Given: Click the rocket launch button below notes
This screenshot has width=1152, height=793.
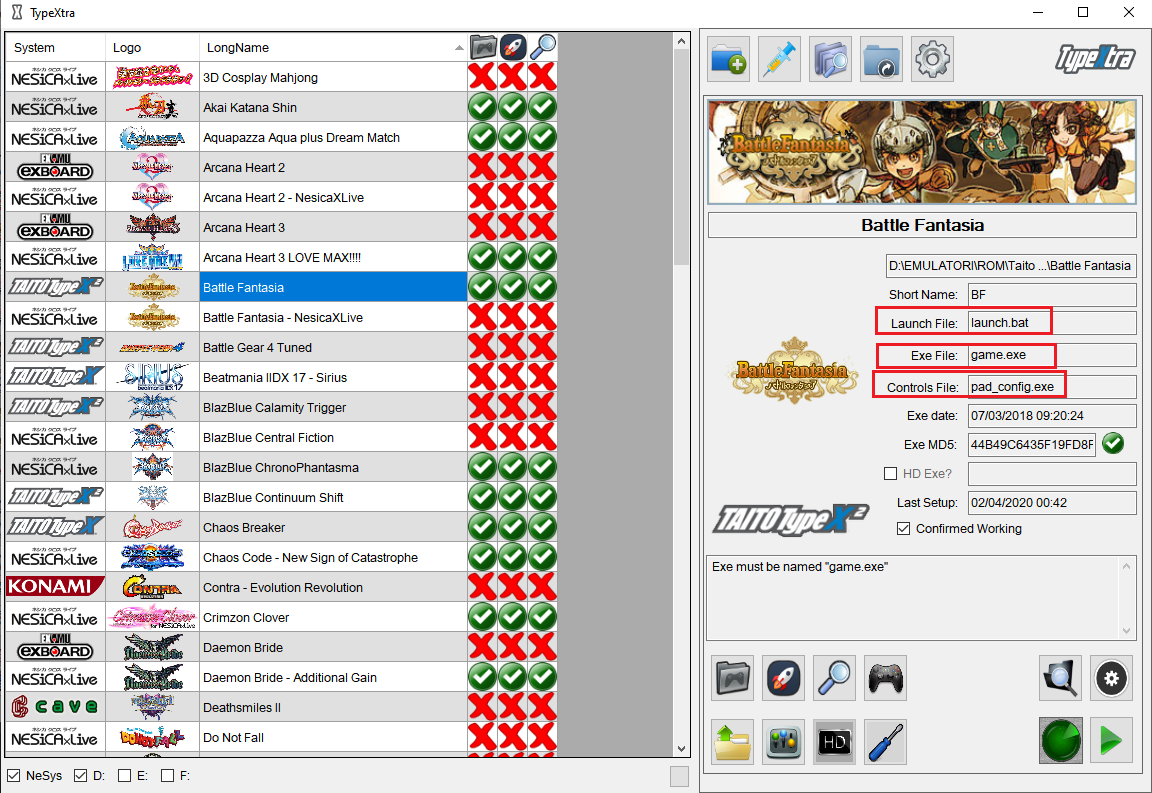Looking at the screenshot, I should pos(783,678).
